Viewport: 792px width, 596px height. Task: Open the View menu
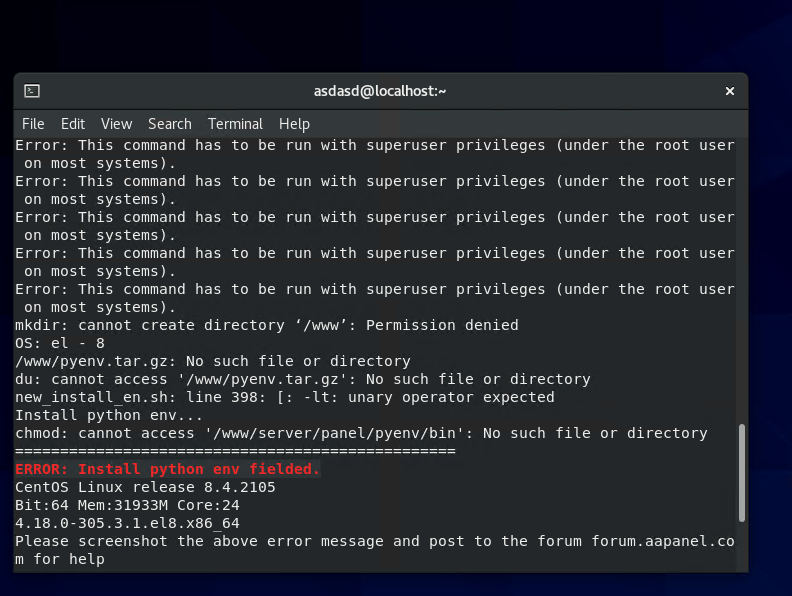click(x=116, y=124)
